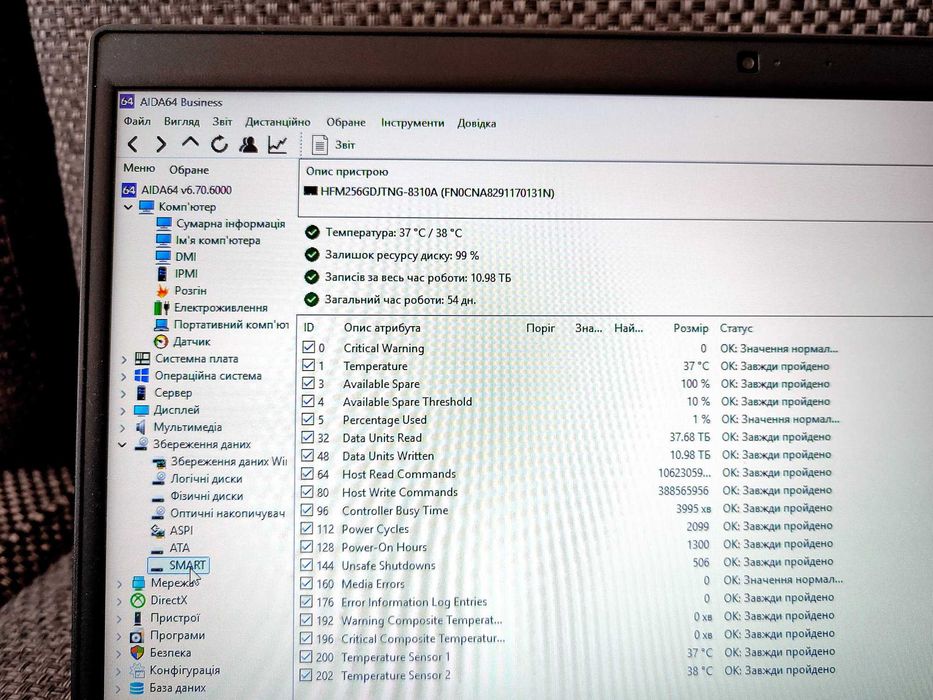Click the Програми software icon
Viewport: 933px width, 700px height.
tap(137, 636)
